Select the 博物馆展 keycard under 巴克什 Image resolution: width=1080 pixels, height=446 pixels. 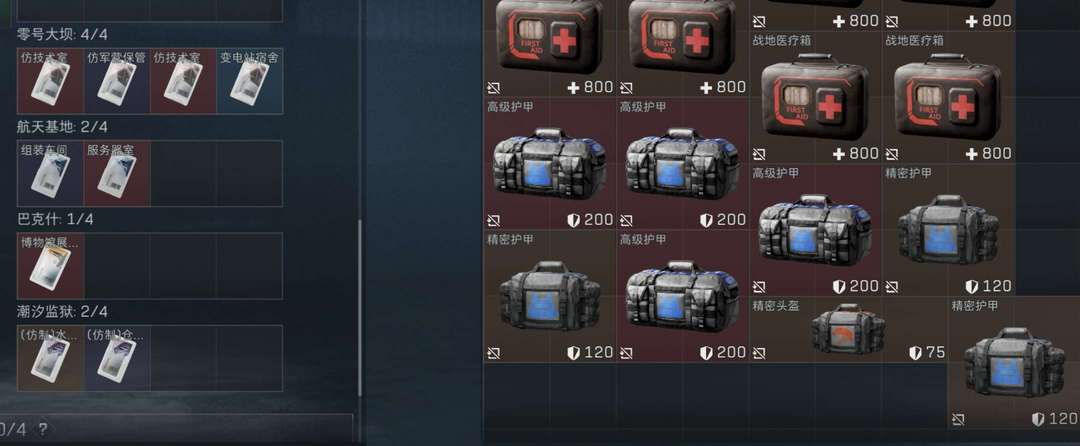click(x=50, y=266)
